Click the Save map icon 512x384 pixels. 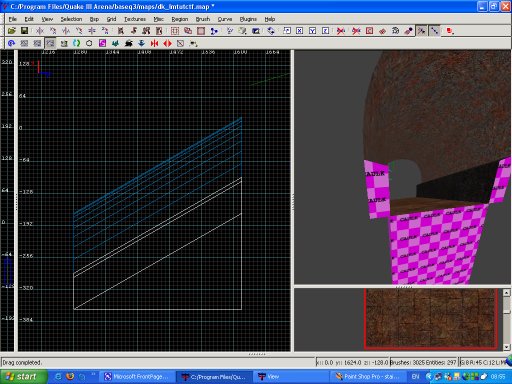point(24,31)
